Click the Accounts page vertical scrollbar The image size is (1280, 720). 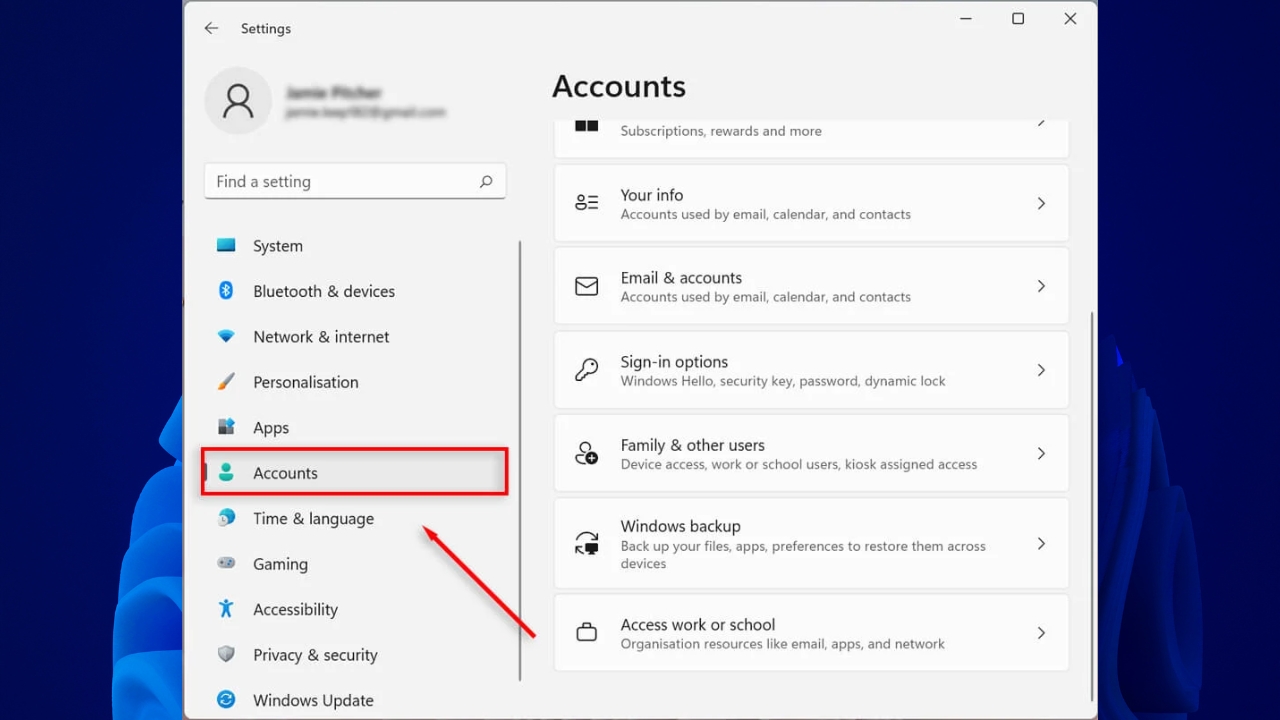pos(1092,505)
